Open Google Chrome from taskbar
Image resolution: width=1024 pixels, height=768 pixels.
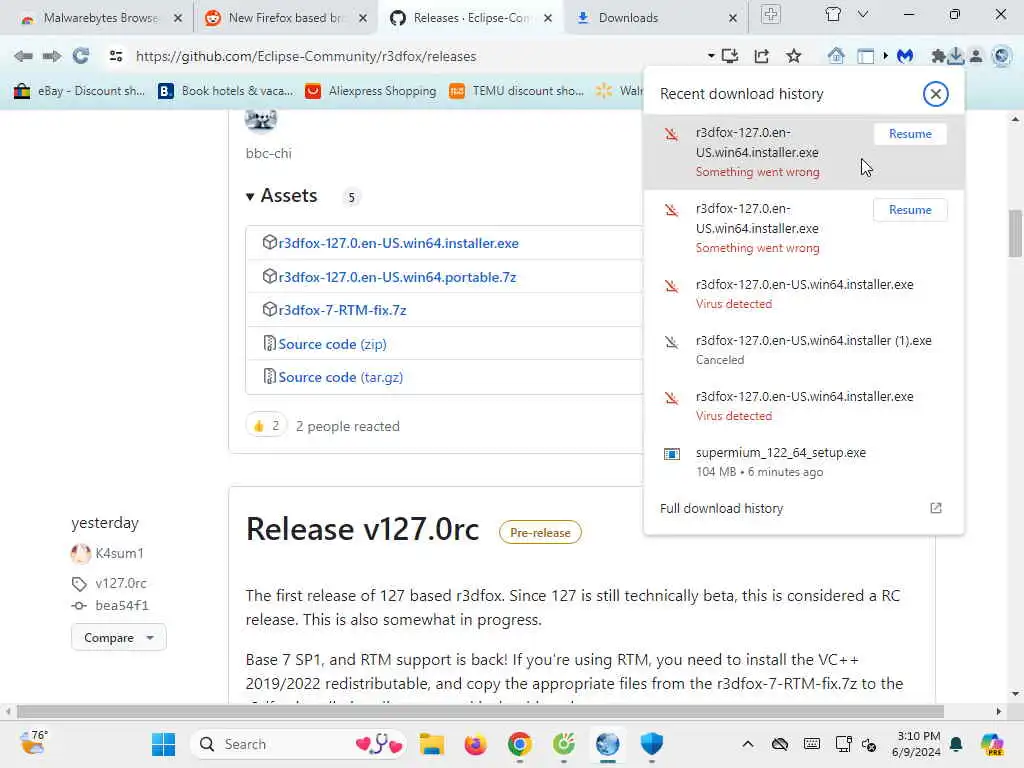coord(519,744)
